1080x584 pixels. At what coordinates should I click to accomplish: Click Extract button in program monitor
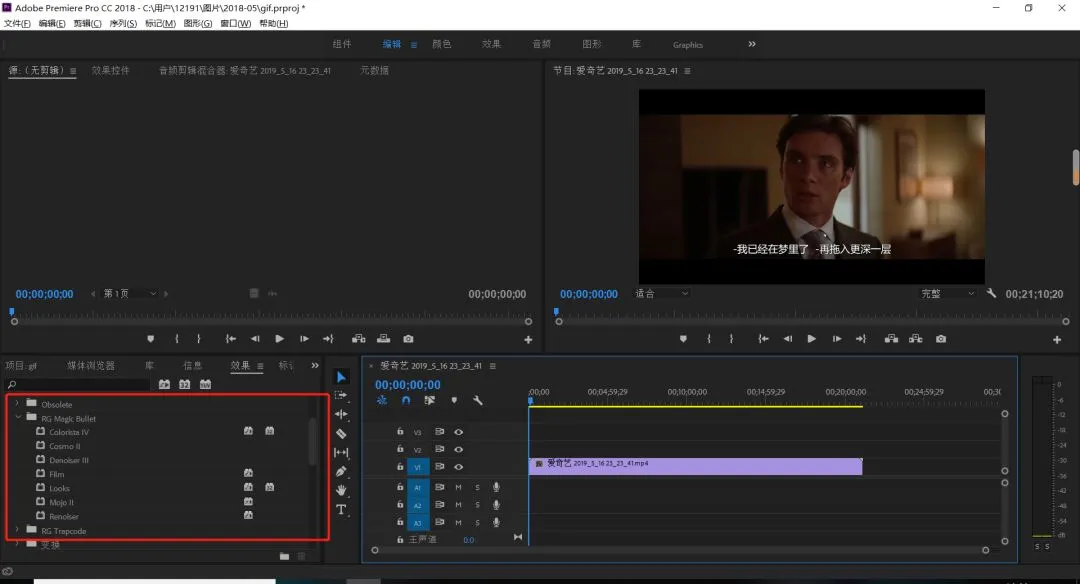click(x=915, y=339)
